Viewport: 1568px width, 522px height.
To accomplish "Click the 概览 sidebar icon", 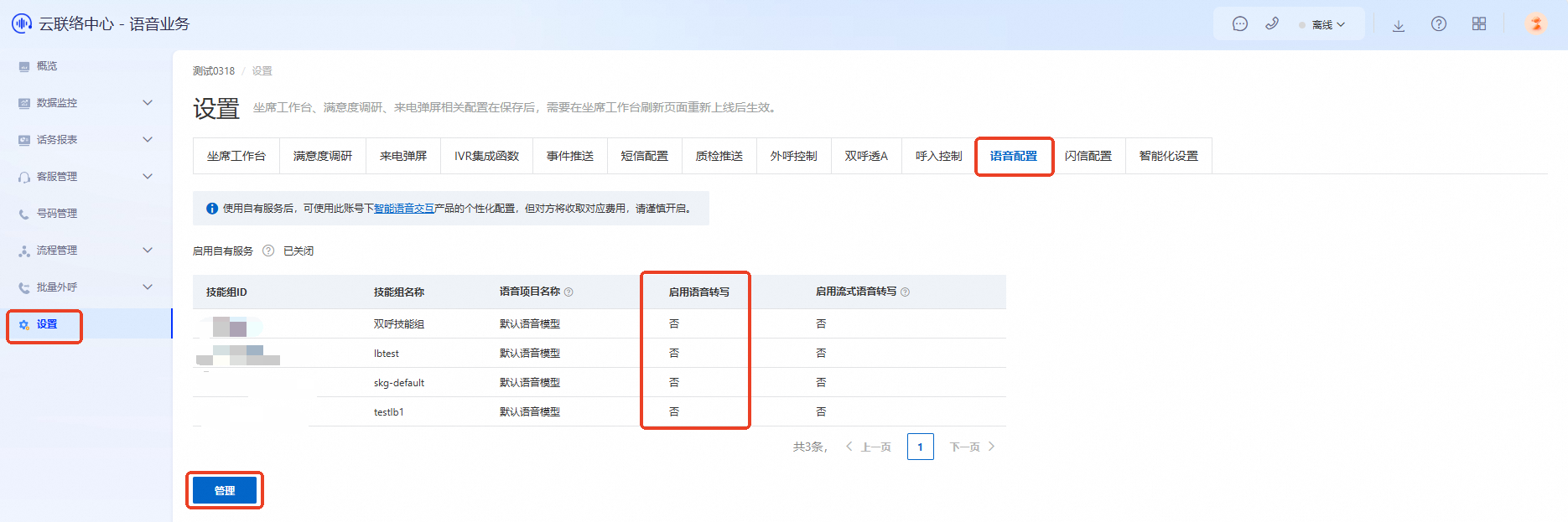I will pyautogui.click(x=24, y=66).
